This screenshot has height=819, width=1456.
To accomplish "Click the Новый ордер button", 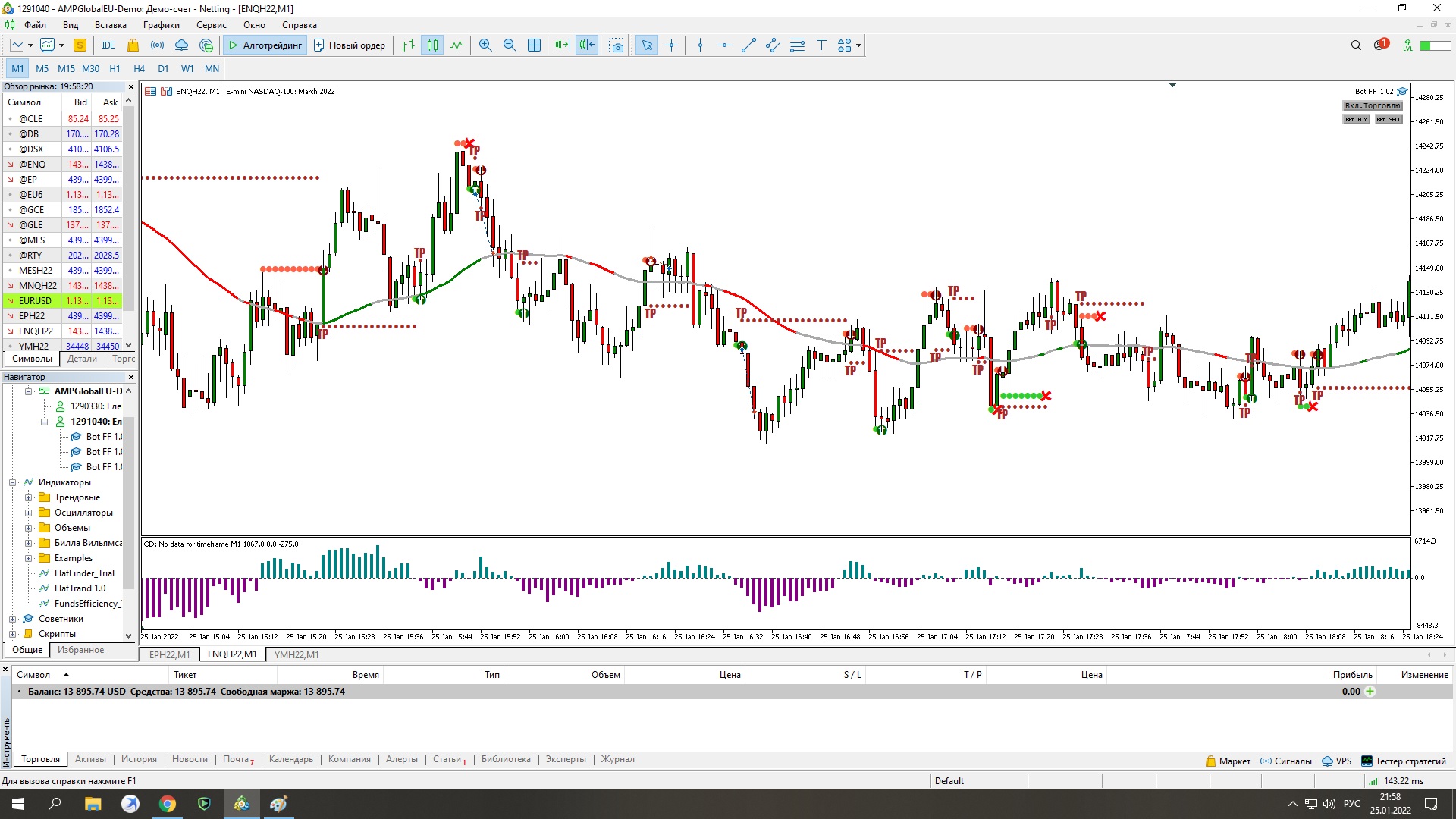I will pyautogui.click(x=350, y=45).
